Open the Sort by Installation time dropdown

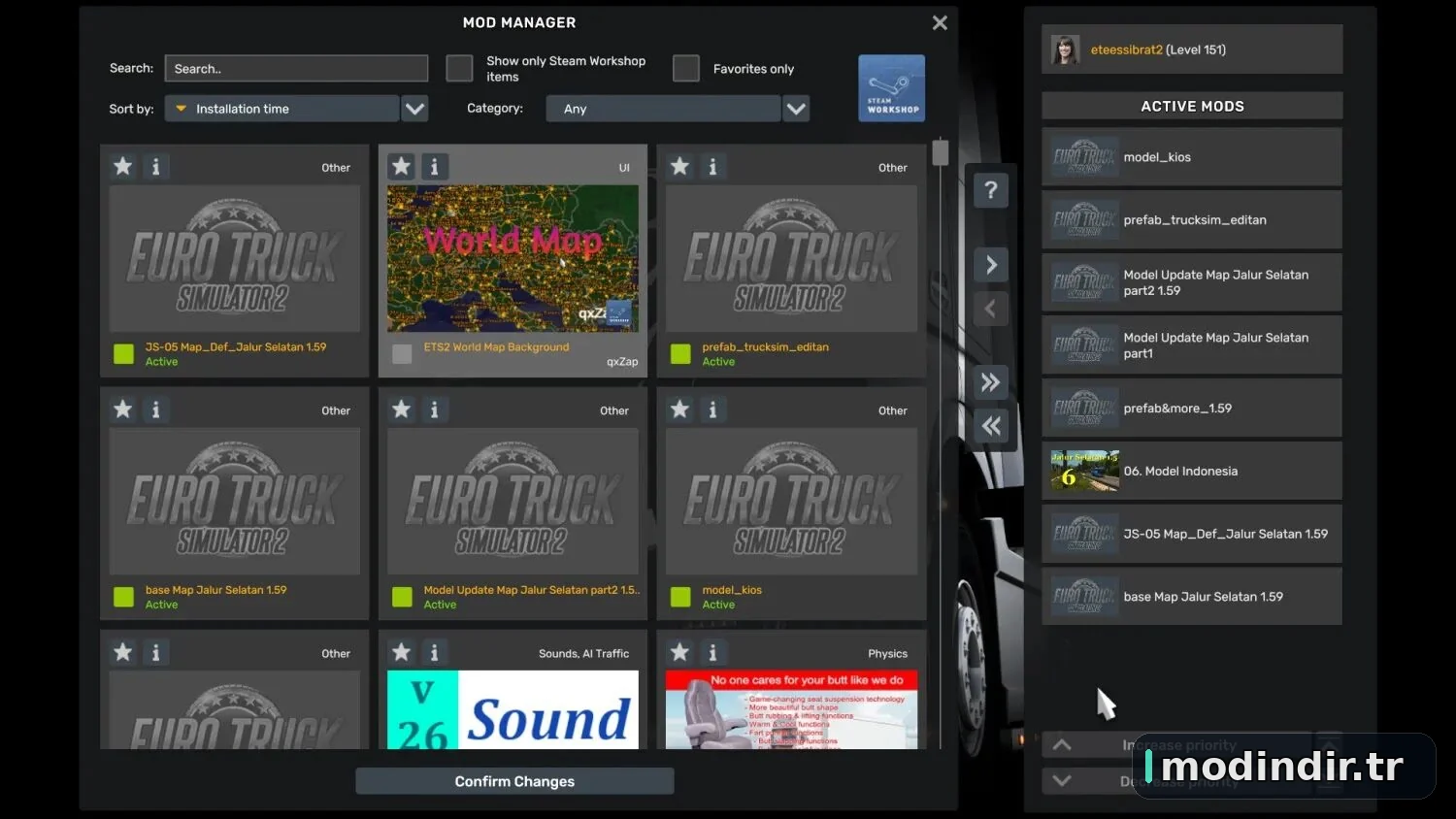click(281, 109)
